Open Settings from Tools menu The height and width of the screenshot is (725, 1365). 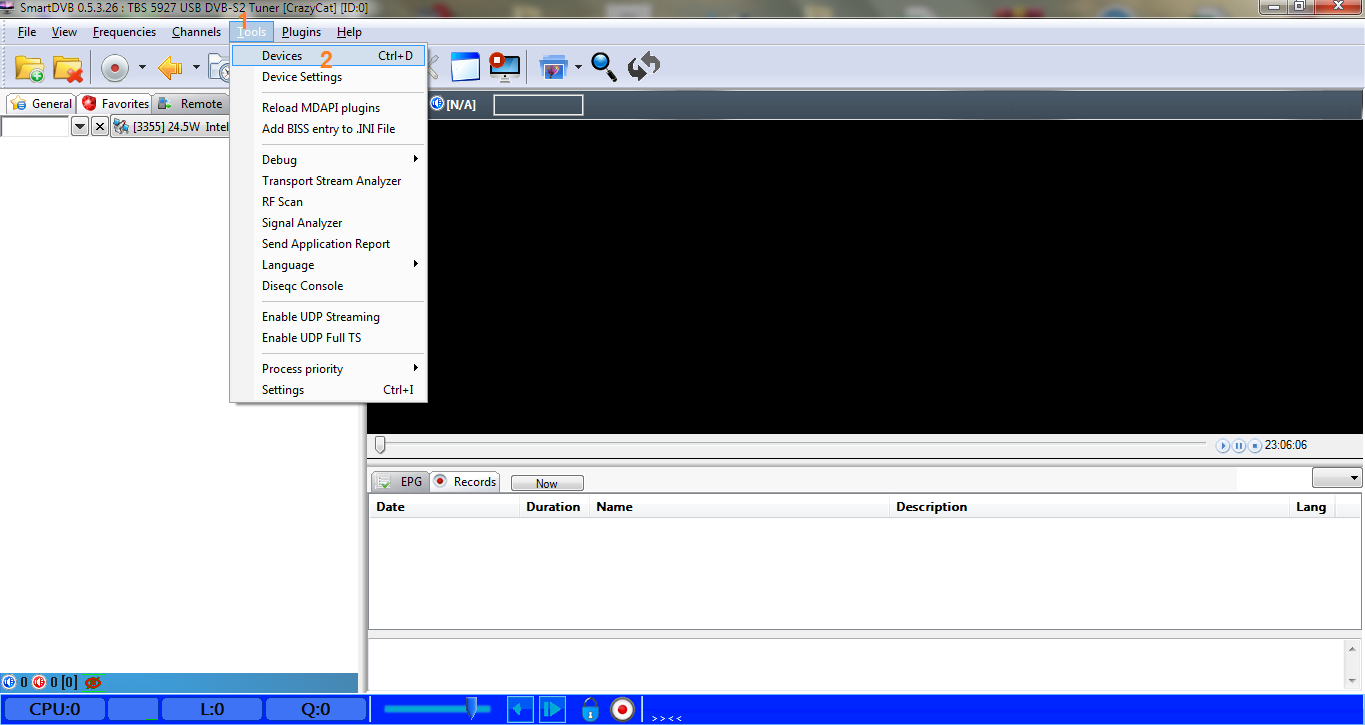(x=329, y=390)
